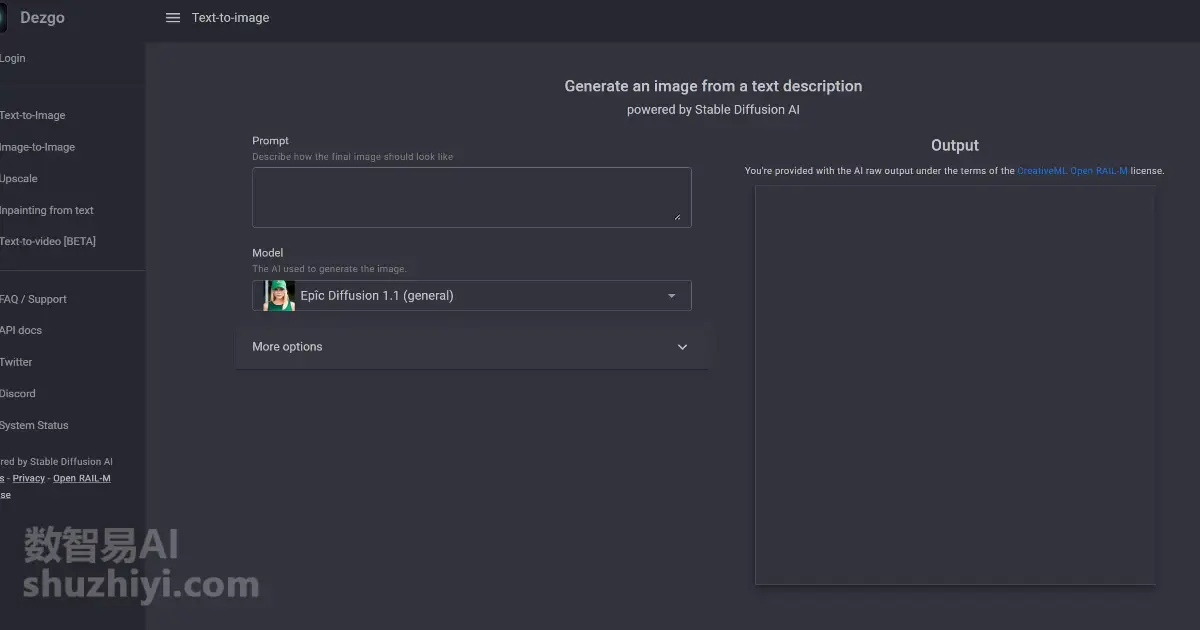This screenshot has width=1200, height=630.
Task: Click into the Prompt text area
Action: (472, 197)
